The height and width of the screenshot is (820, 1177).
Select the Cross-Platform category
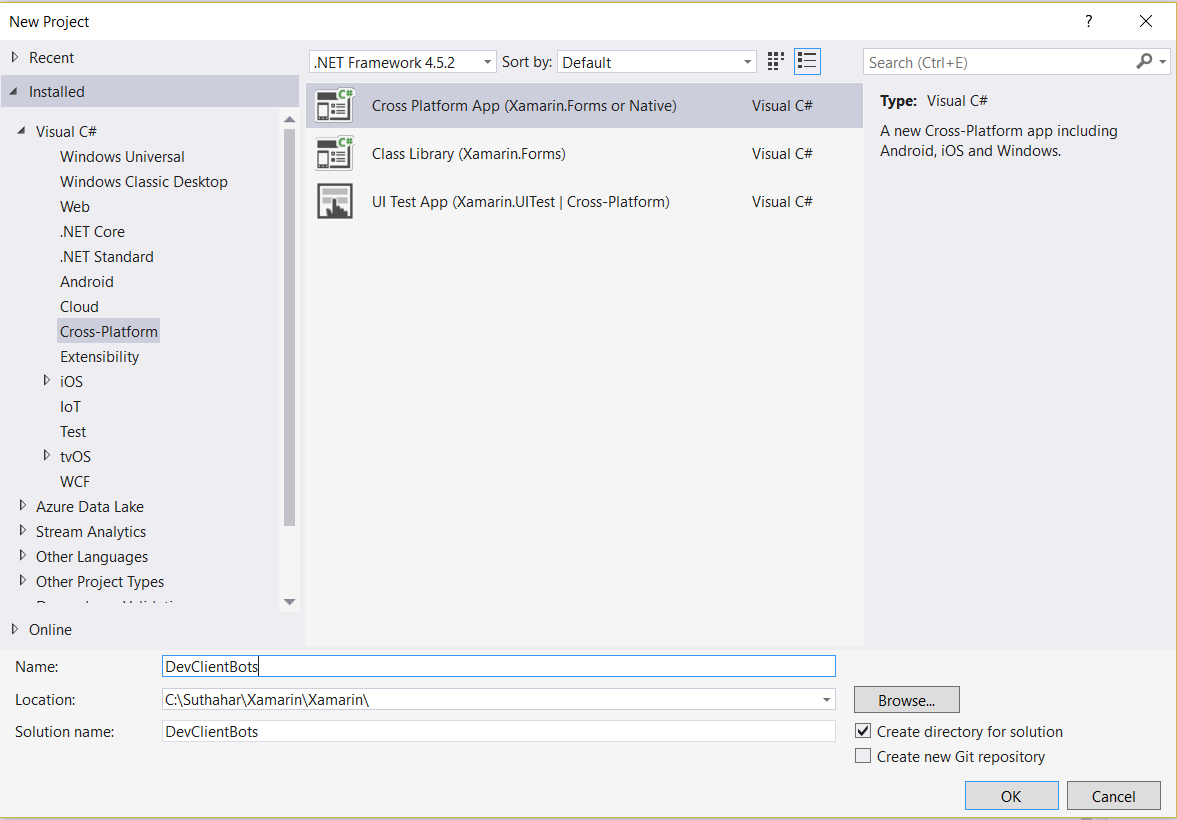pos(109,331)
